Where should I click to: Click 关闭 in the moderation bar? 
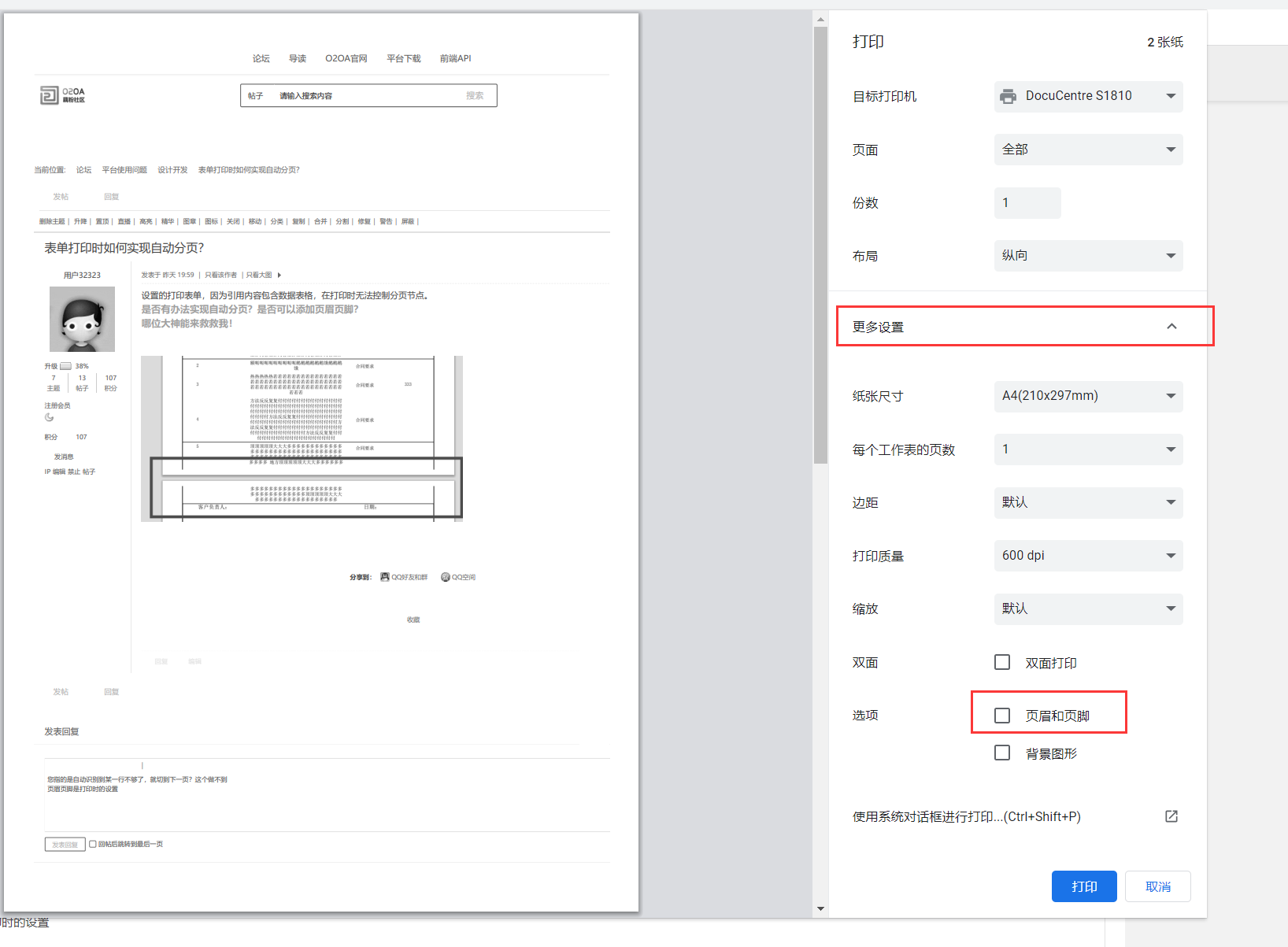233,221
